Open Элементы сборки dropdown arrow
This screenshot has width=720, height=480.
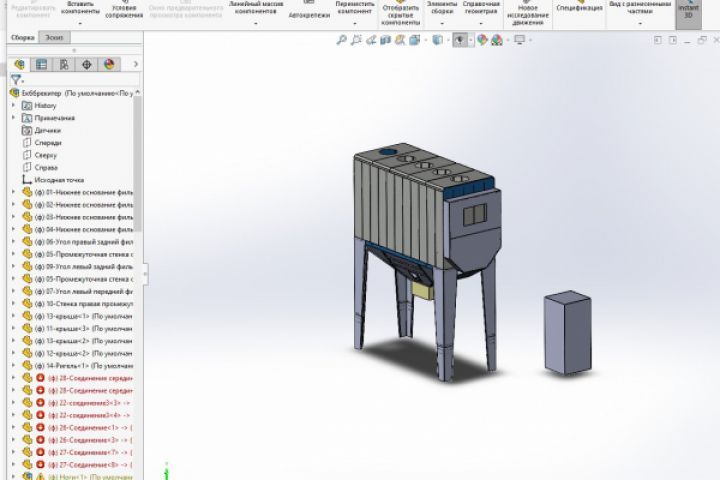442,23
